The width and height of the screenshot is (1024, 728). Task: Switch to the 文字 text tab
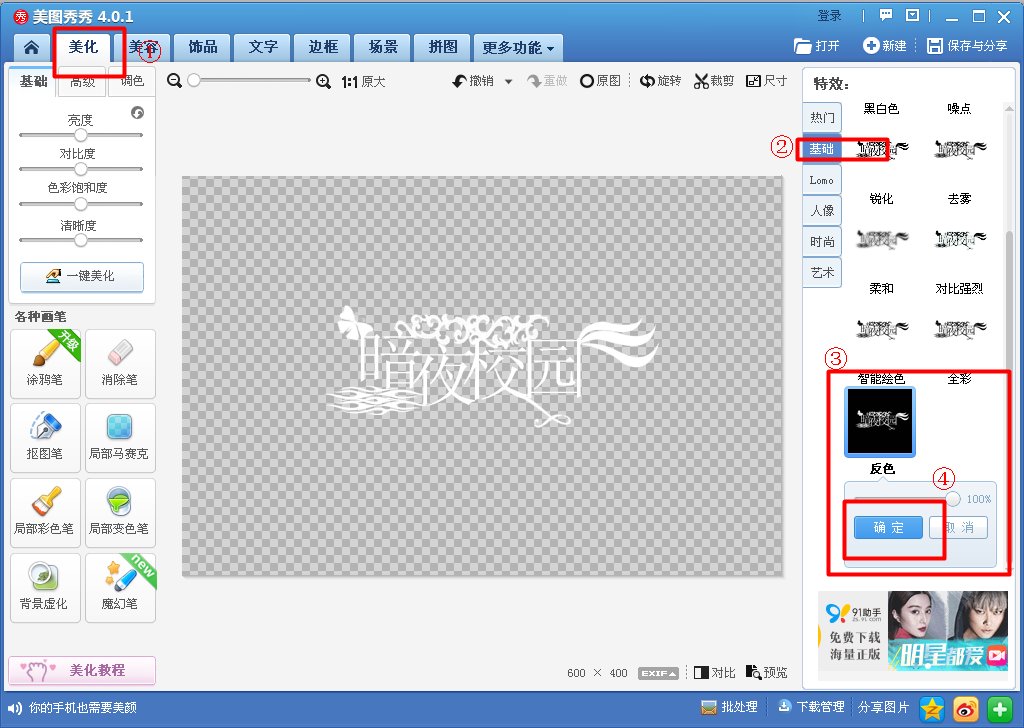point(261,47)
